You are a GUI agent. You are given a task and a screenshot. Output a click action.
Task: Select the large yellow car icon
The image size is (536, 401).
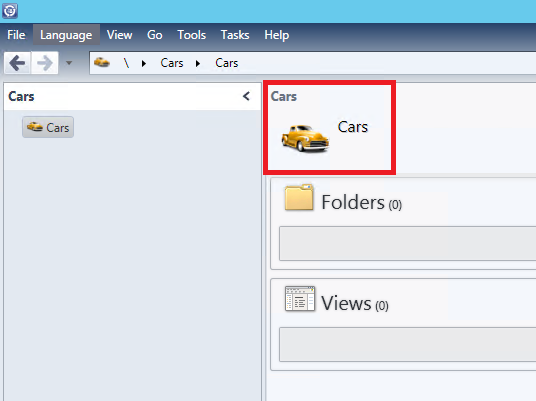point(305,138)
